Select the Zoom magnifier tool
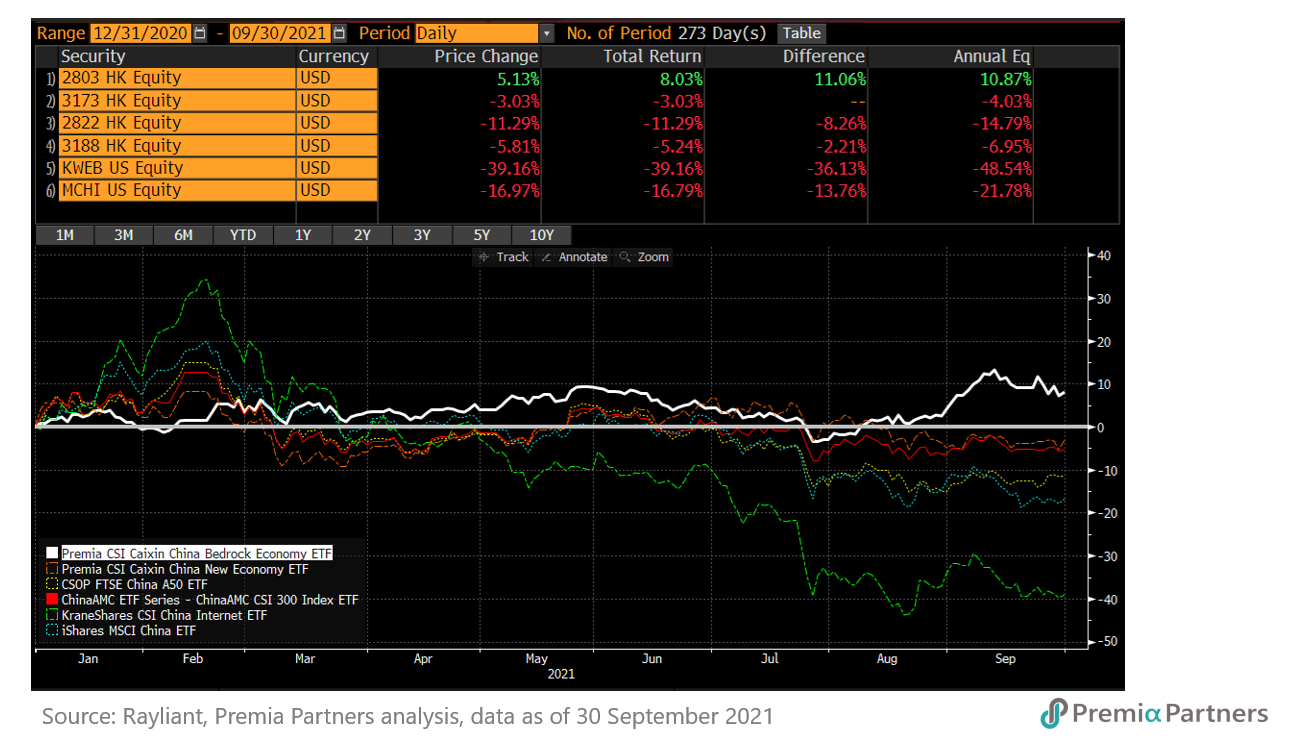This screenshot has height=742, width=1291. (x=644, y=257)
